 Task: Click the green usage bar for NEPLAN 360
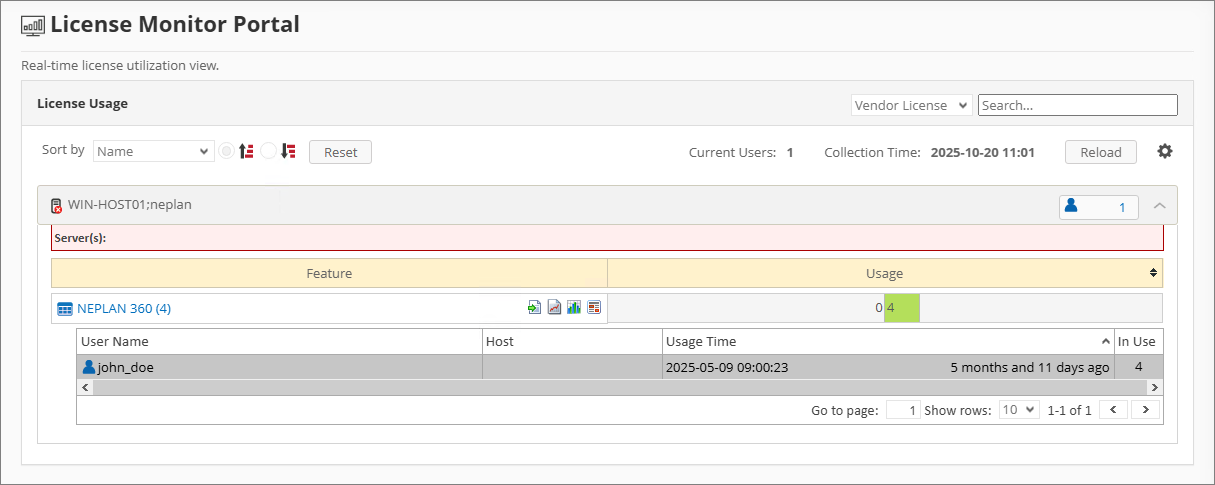pos(901,308)
